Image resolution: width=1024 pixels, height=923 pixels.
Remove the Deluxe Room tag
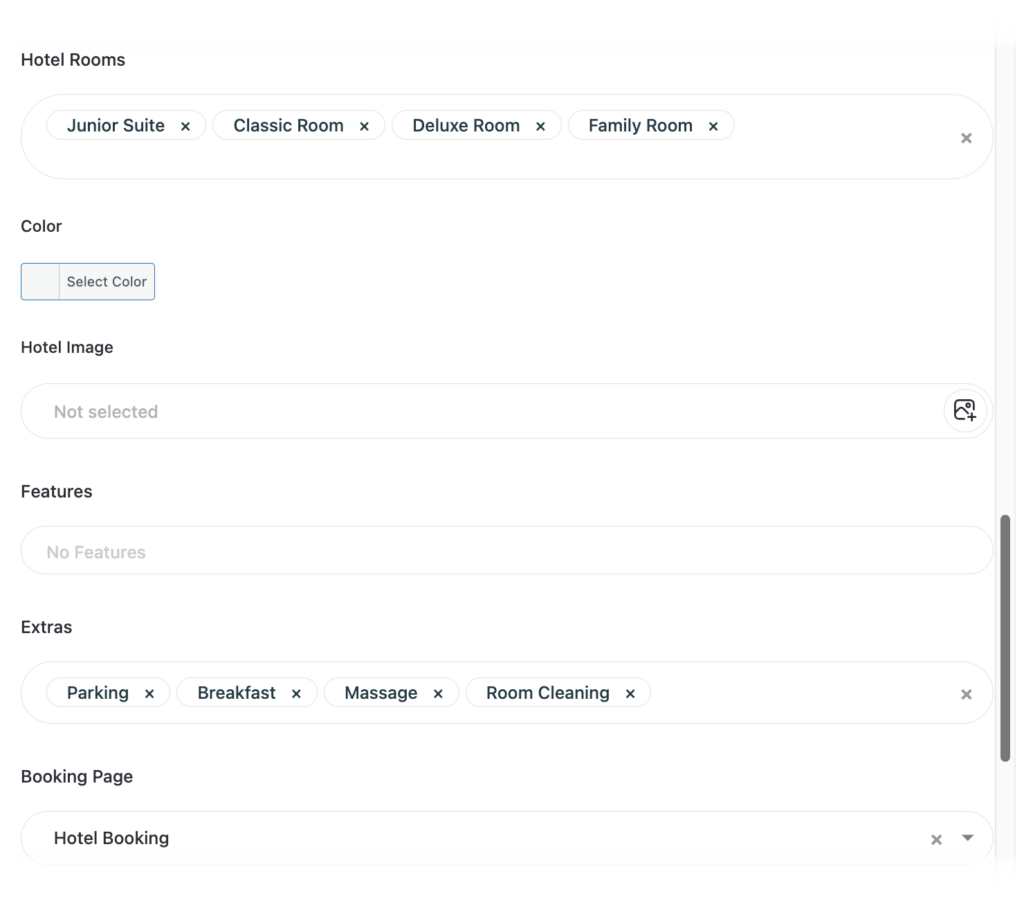tap(541, 126)
